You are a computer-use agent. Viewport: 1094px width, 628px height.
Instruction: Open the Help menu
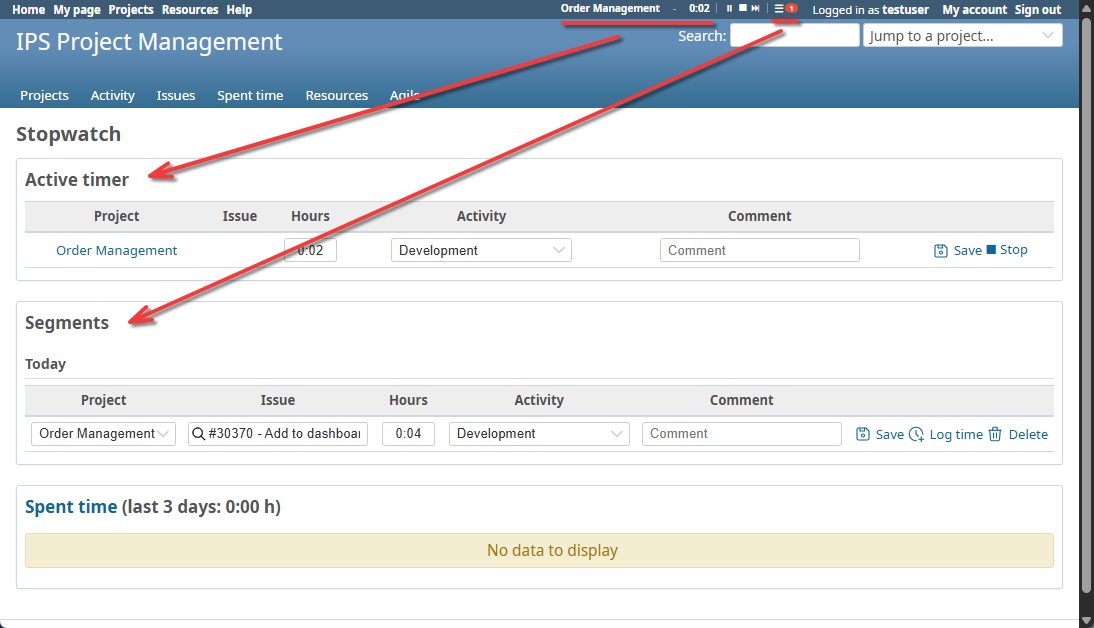coord(239,10)
